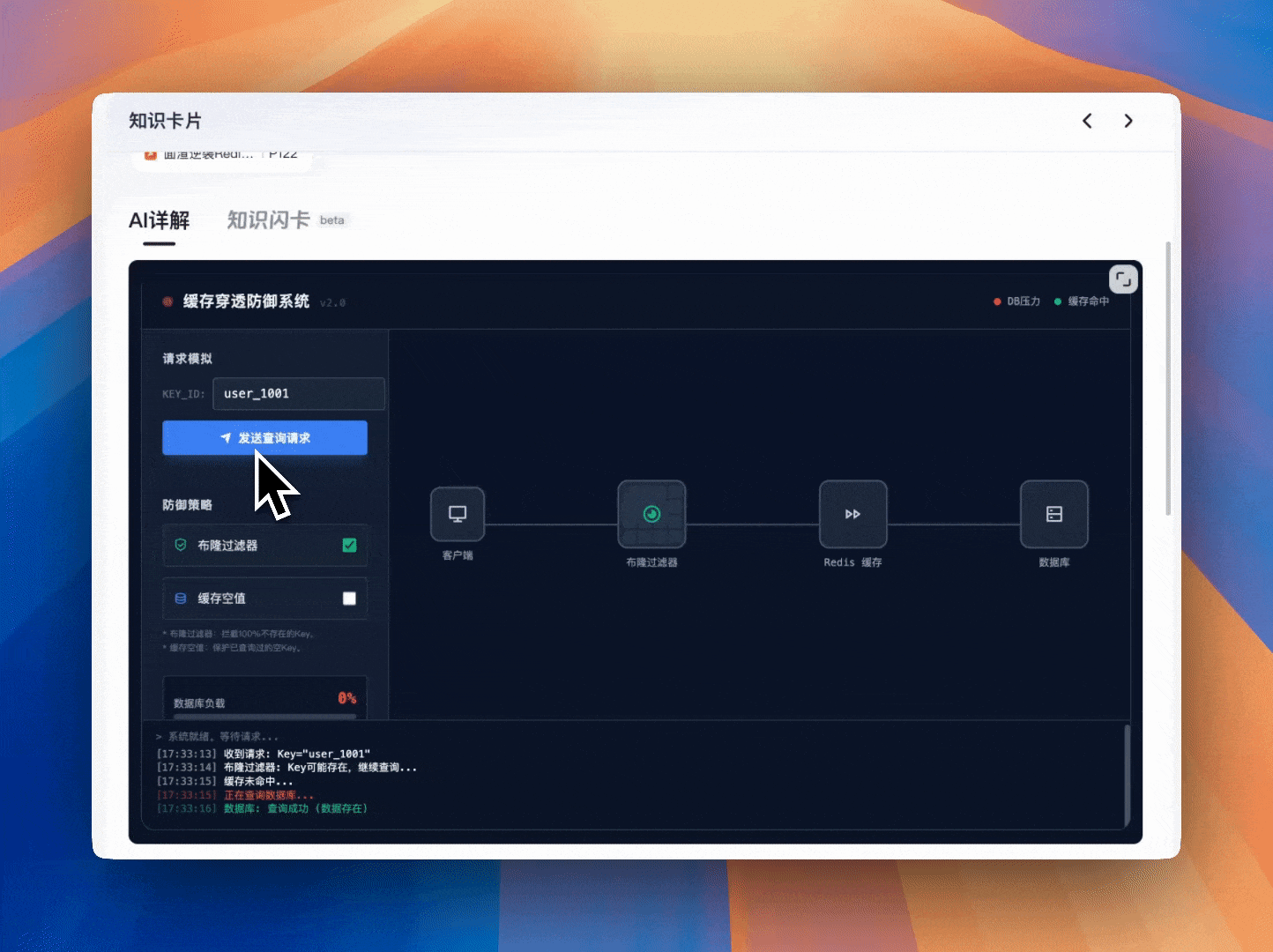1273x952 pixels.
Task: Go to previous knowledge card
Action: coord(1087,121)
